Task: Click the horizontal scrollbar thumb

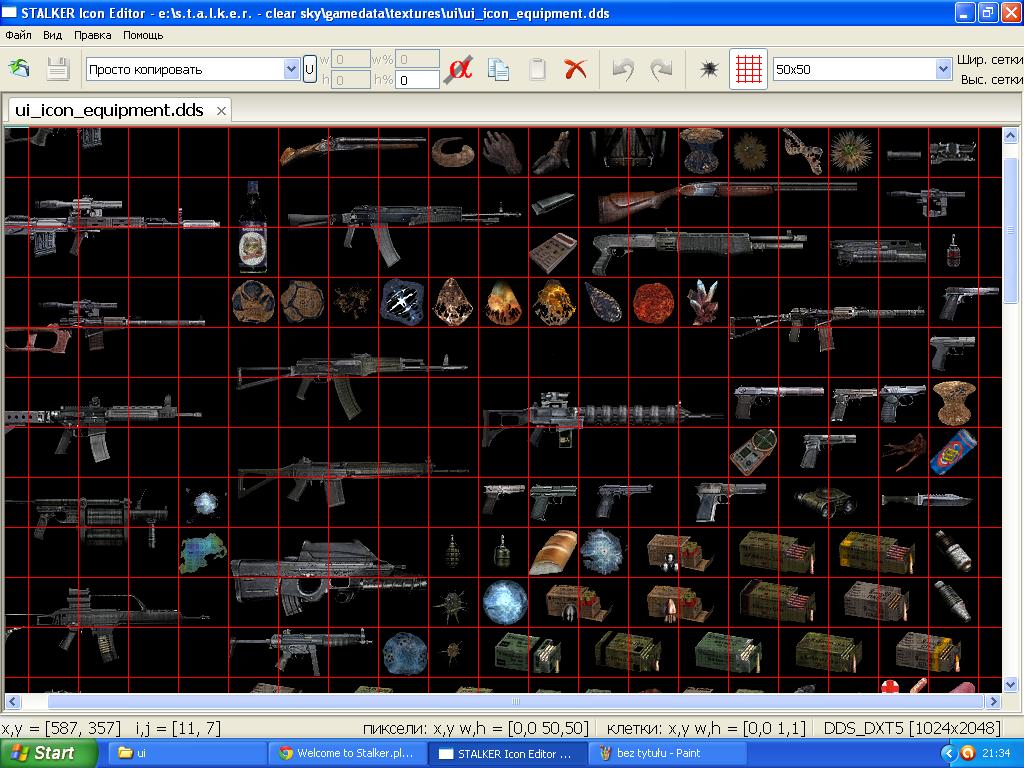Action: click(x=515, y=701)
